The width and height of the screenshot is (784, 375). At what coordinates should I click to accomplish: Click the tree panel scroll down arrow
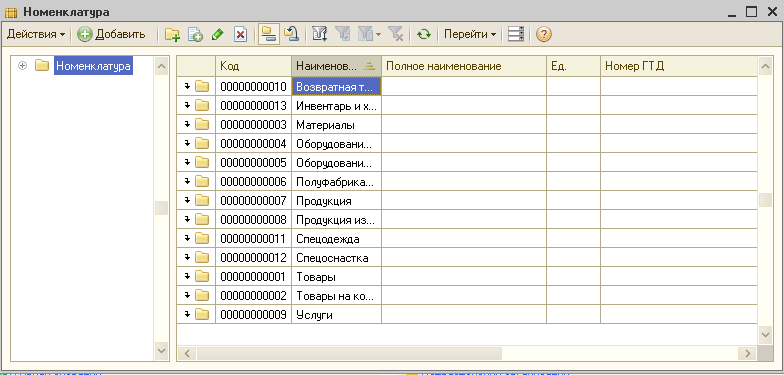tap(162, 350)
